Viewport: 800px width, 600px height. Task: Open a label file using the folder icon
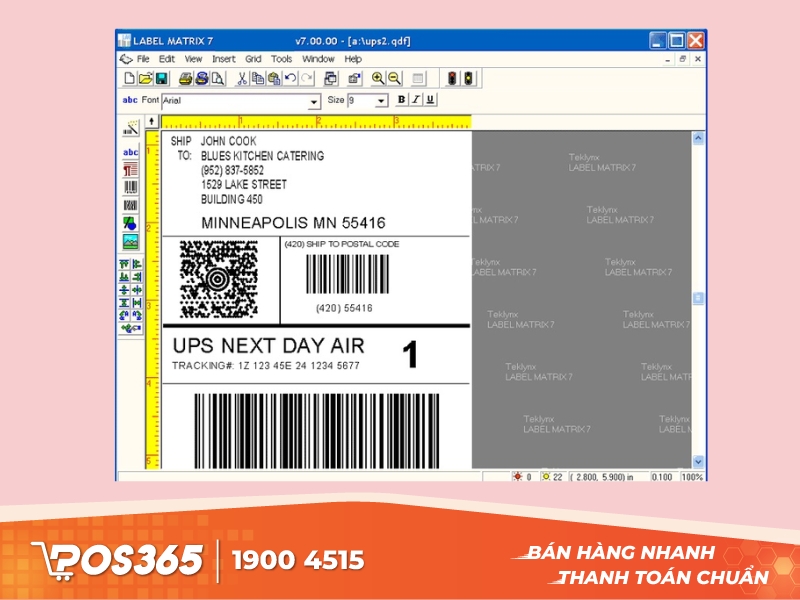click(x=143, y=79)
